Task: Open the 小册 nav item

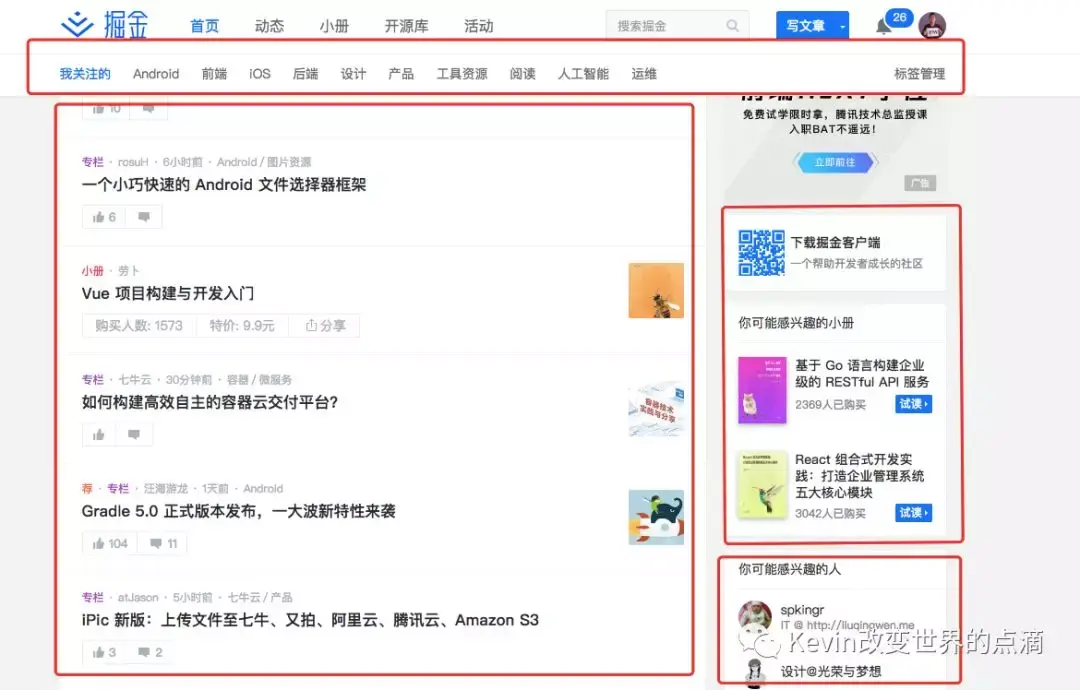Action: (x=334, y=26)
